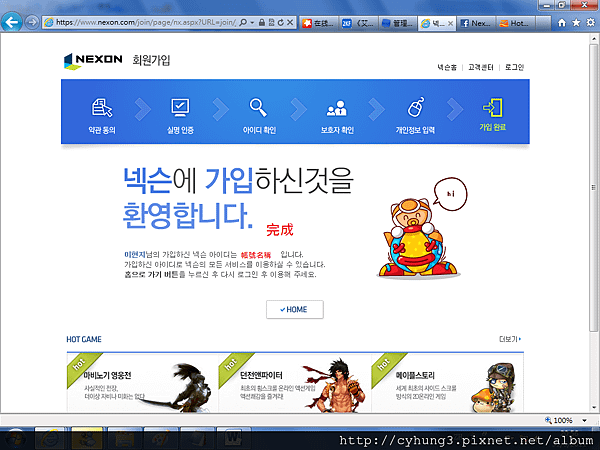Click the 보호자 확인 people step icon

pos(337,108)
